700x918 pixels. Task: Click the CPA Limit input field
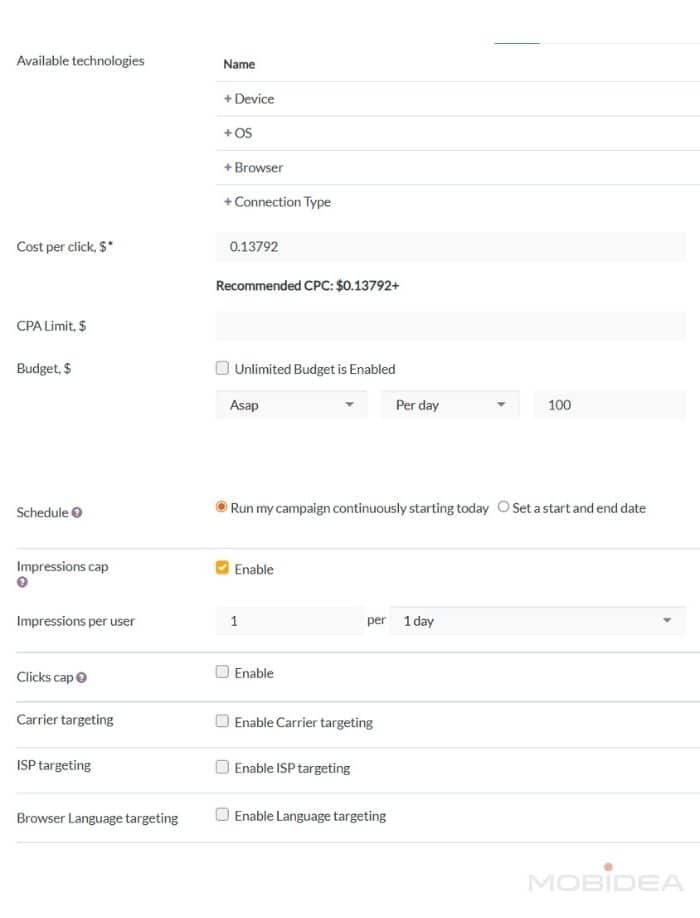click(x=450, y=326)
